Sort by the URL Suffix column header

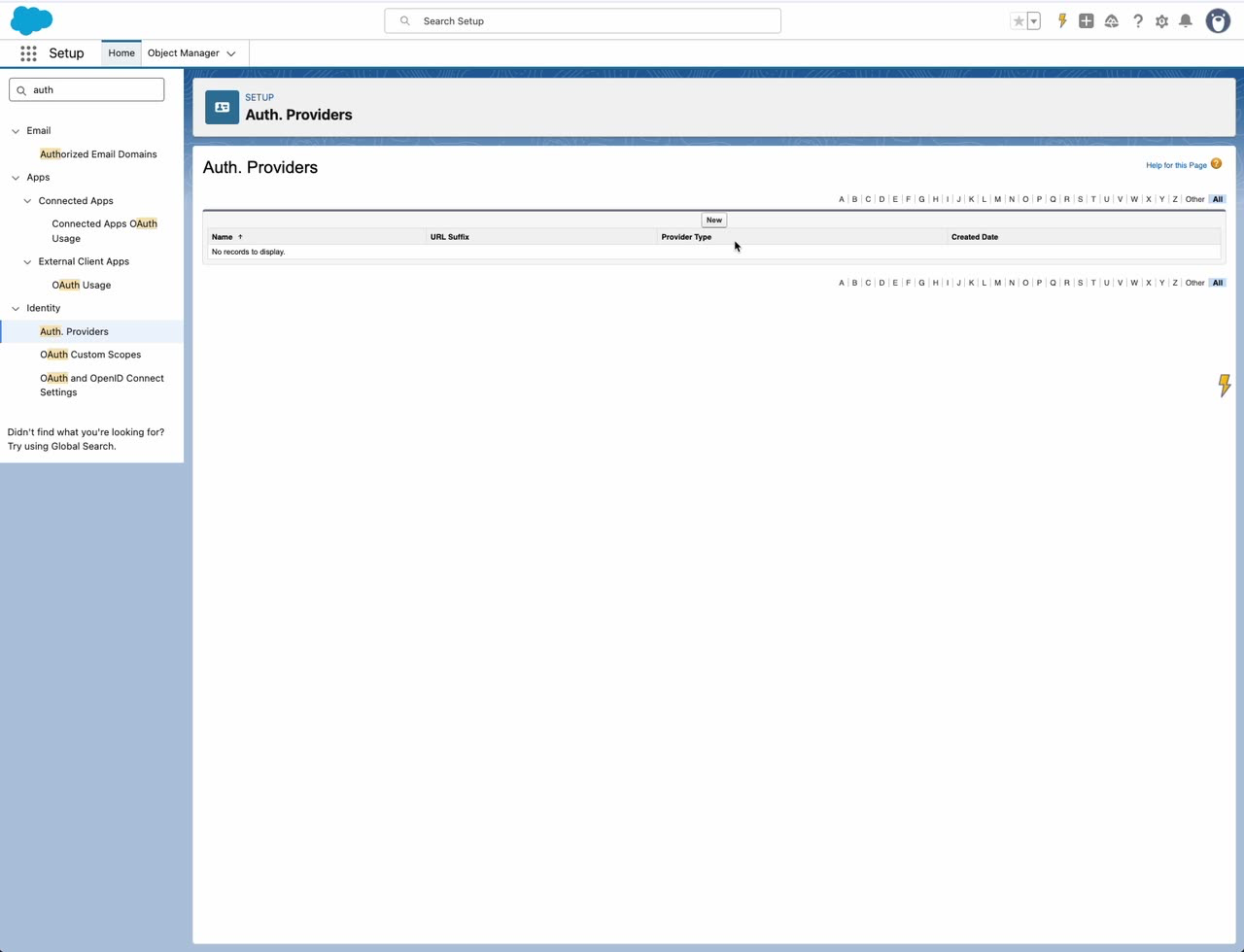click(x=450, y=237)
